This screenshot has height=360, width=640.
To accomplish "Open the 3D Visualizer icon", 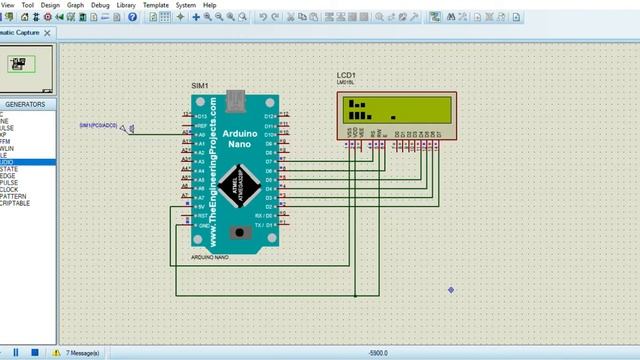I will pos(60,17).
